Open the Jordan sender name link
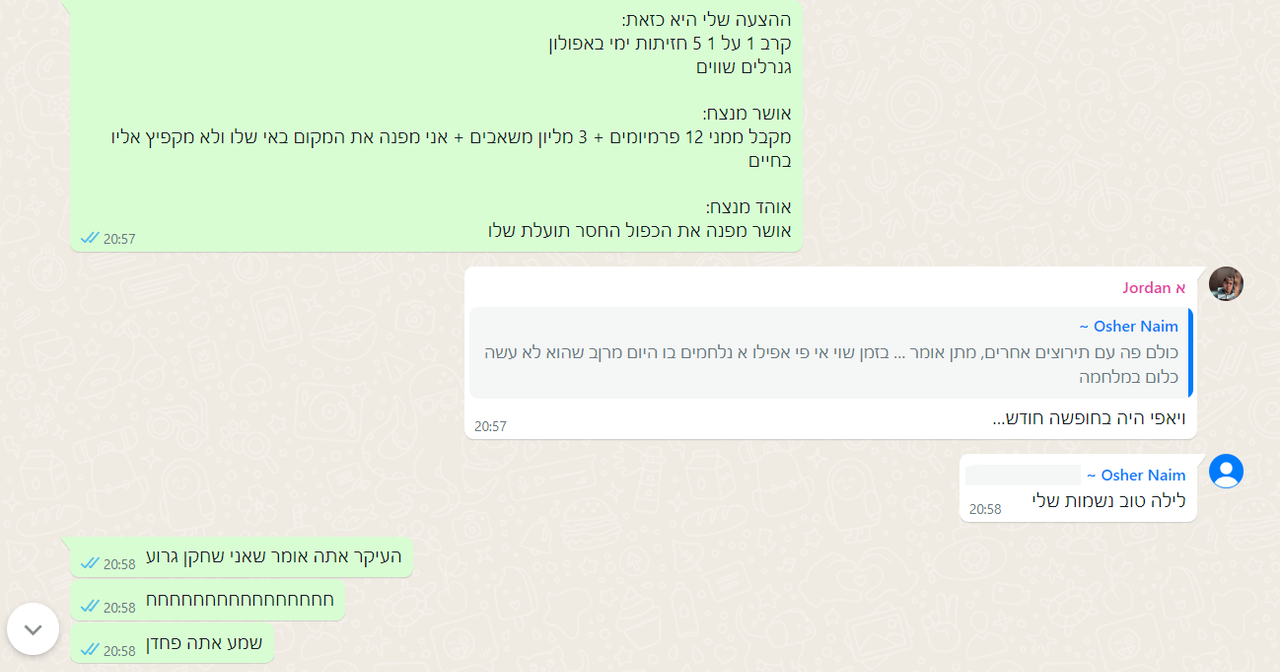Viewport: 1280px width, 672px height. point(1154,288)
